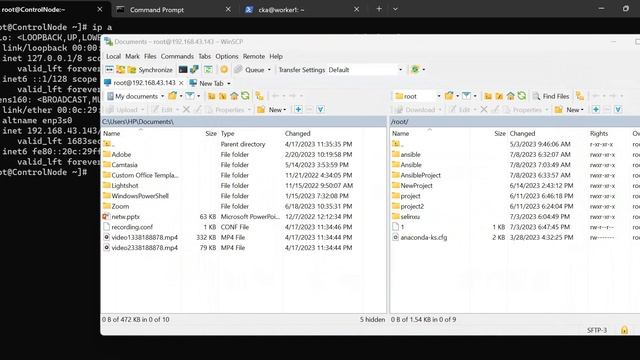Go to remote root directory icon
The image size is (640, 360).
click(499, 96)
